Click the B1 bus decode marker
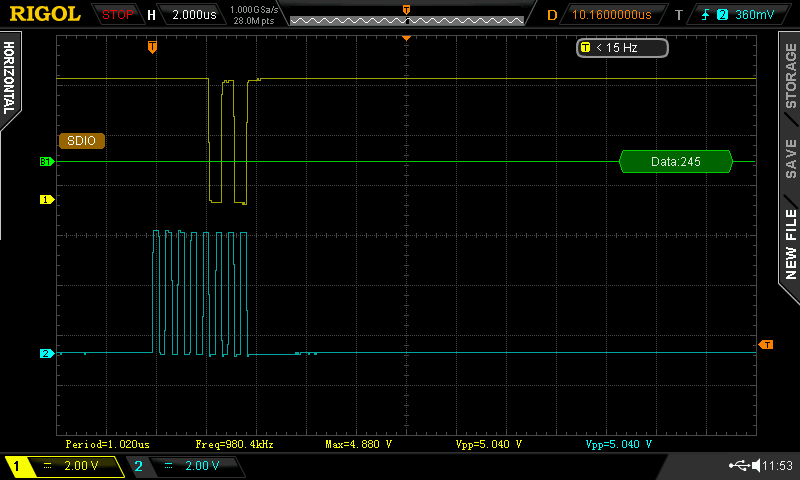The image size is (800, 480). [x=46, y=162]
